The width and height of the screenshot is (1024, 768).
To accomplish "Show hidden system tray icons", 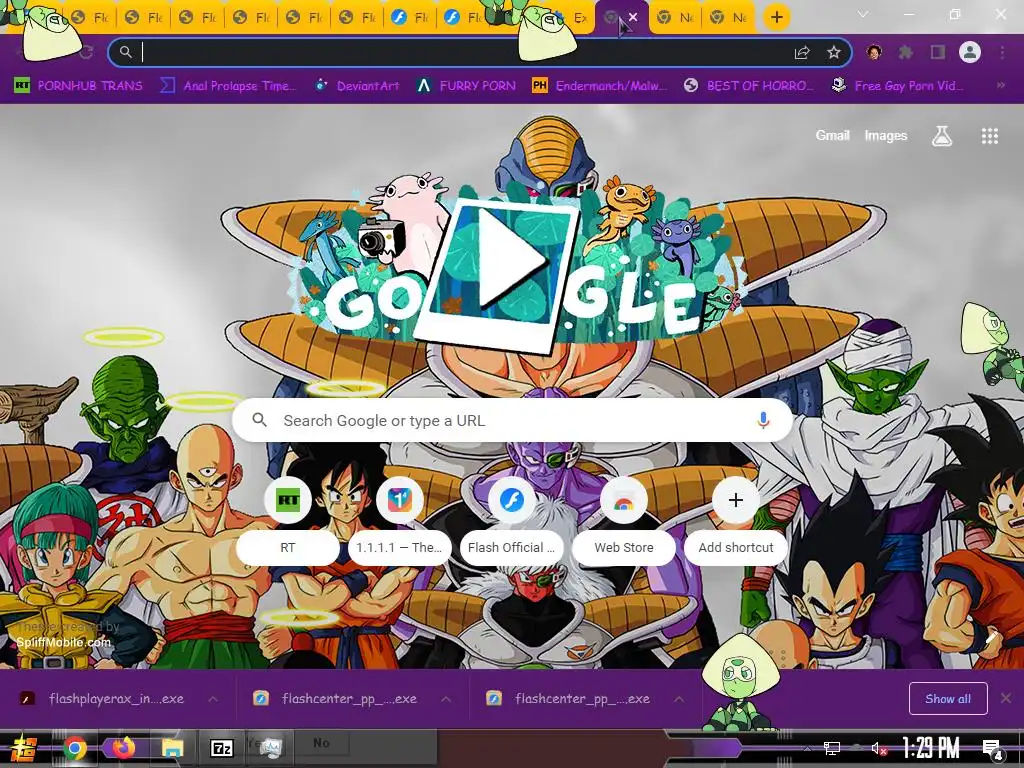I will 807,749.
